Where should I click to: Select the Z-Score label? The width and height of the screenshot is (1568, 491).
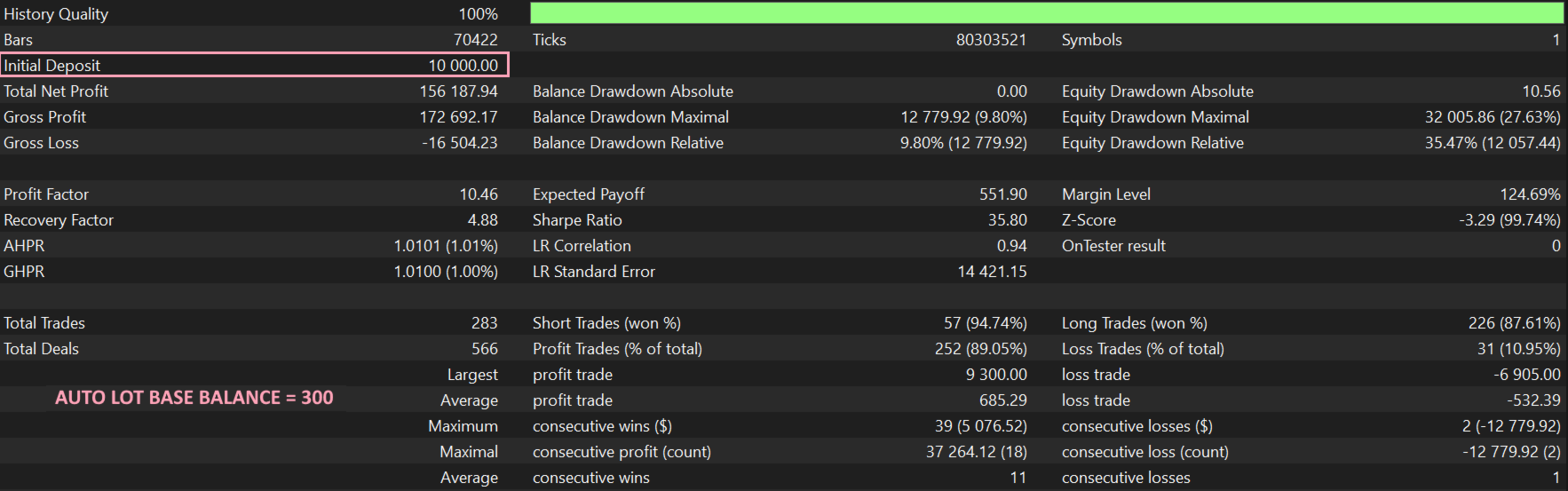pos(1089,220)
